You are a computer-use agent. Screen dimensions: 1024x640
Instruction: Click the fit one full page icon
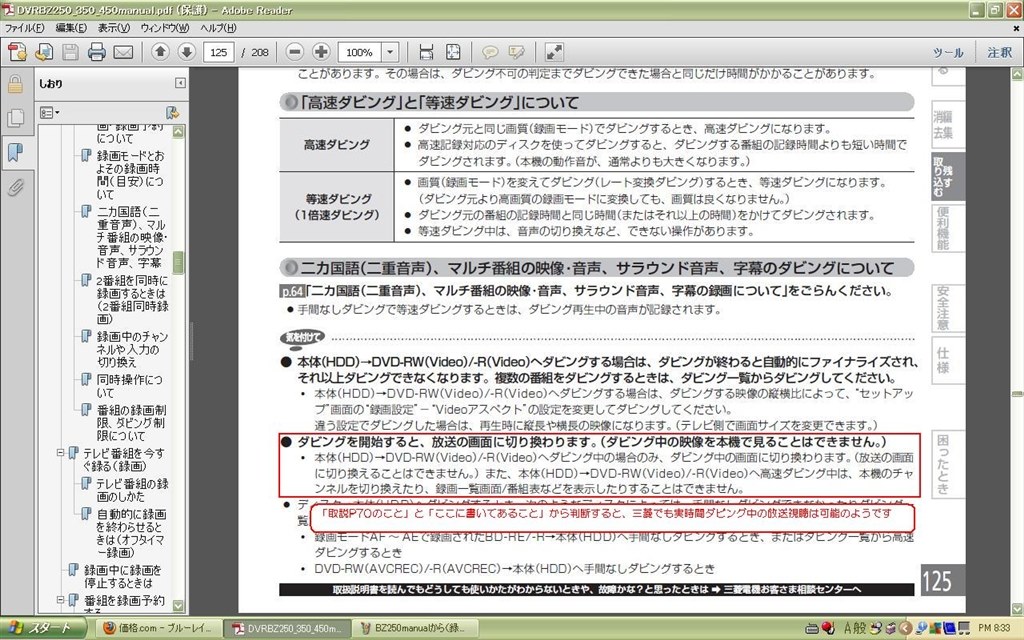453,52
